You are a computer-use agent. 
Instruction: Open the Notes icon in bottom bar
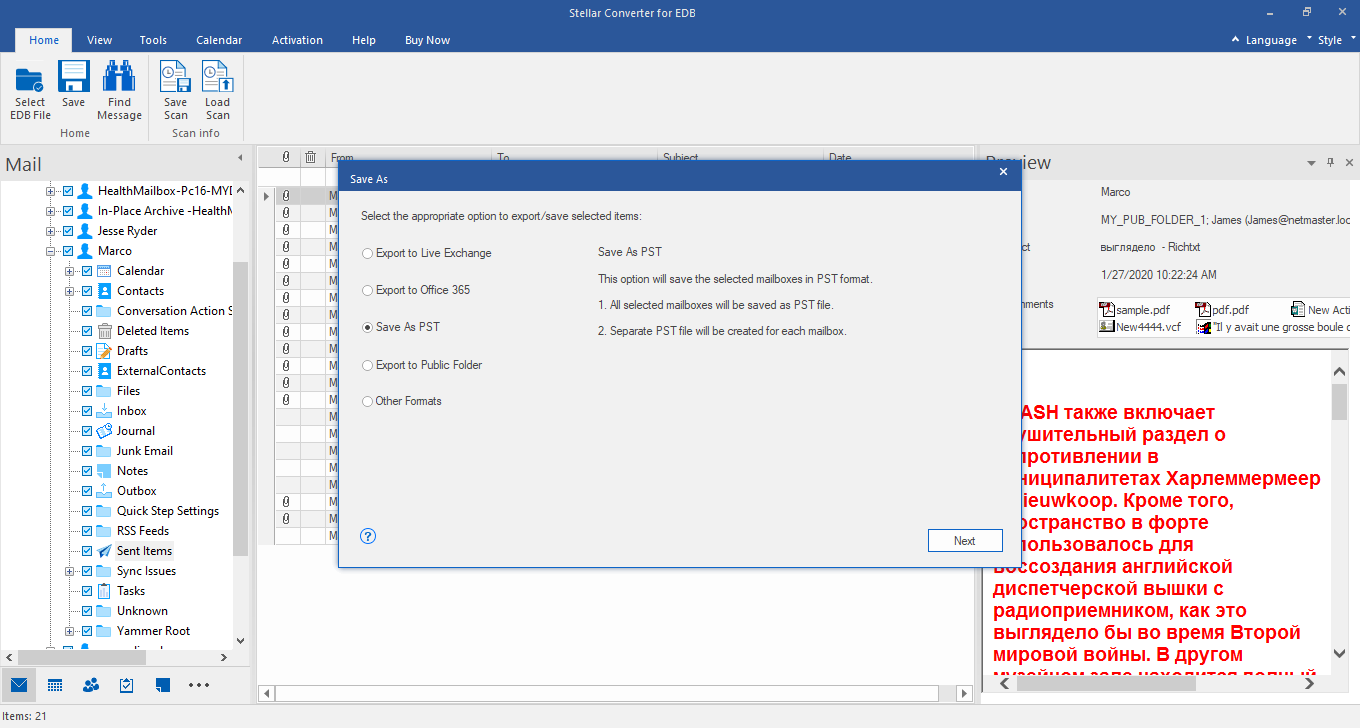[163, 685]
